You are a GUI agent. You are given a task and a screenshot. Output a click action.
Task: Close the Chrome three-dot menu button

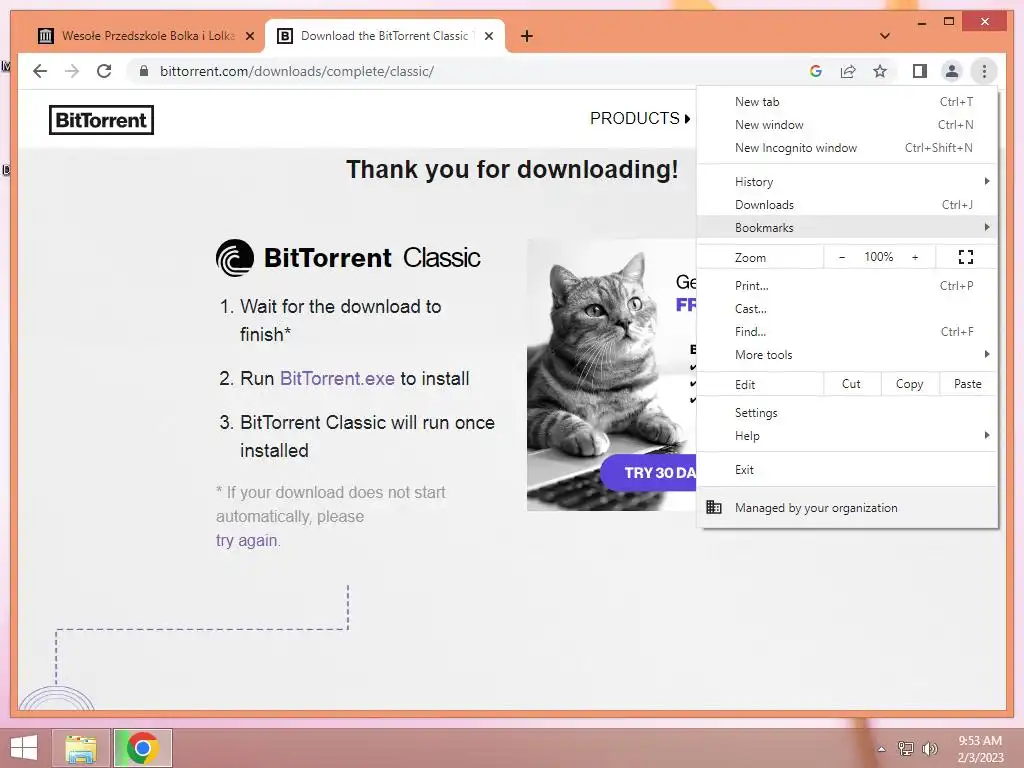(984, 71)
